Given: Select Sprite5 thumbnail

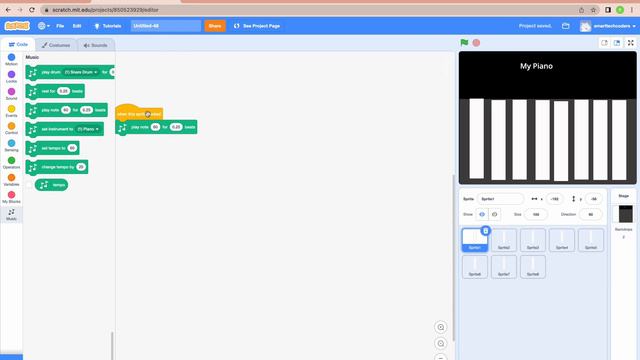Looking at the screenshot, I should tap(591, 240).
